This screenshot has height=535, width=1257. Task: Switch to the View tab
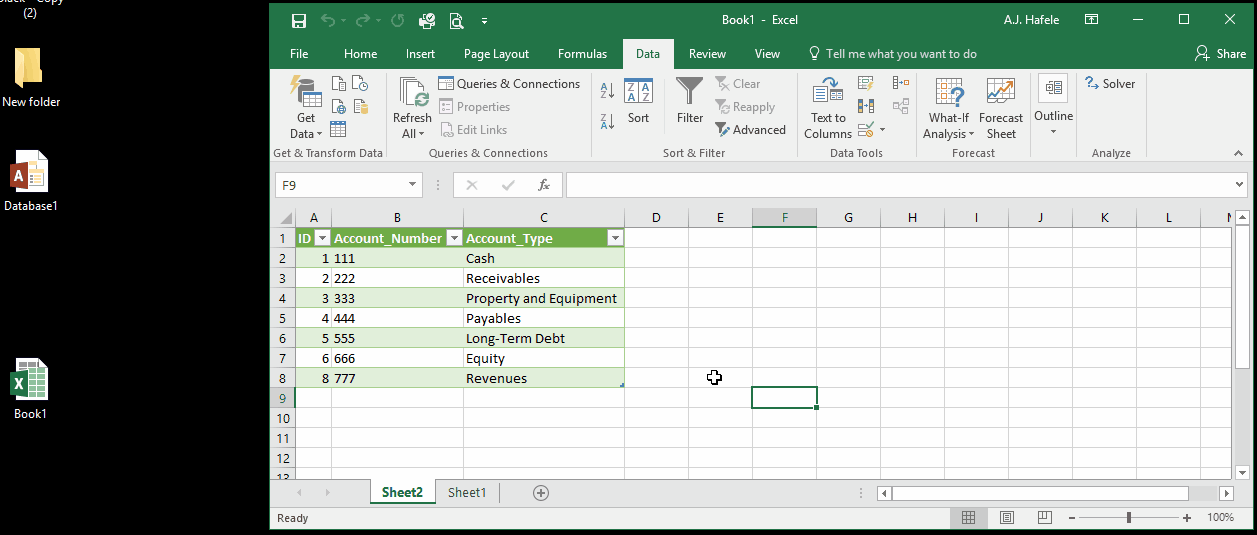(x=767, y=54)
